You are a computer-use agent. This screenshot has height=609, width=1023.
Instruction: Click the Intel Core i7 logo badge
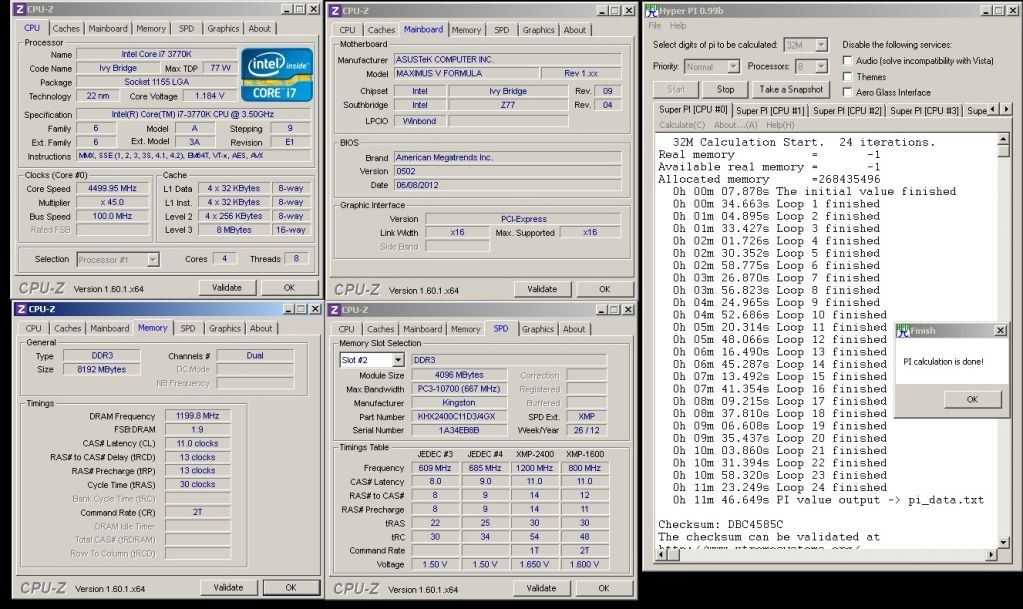(x=277, y=74)
